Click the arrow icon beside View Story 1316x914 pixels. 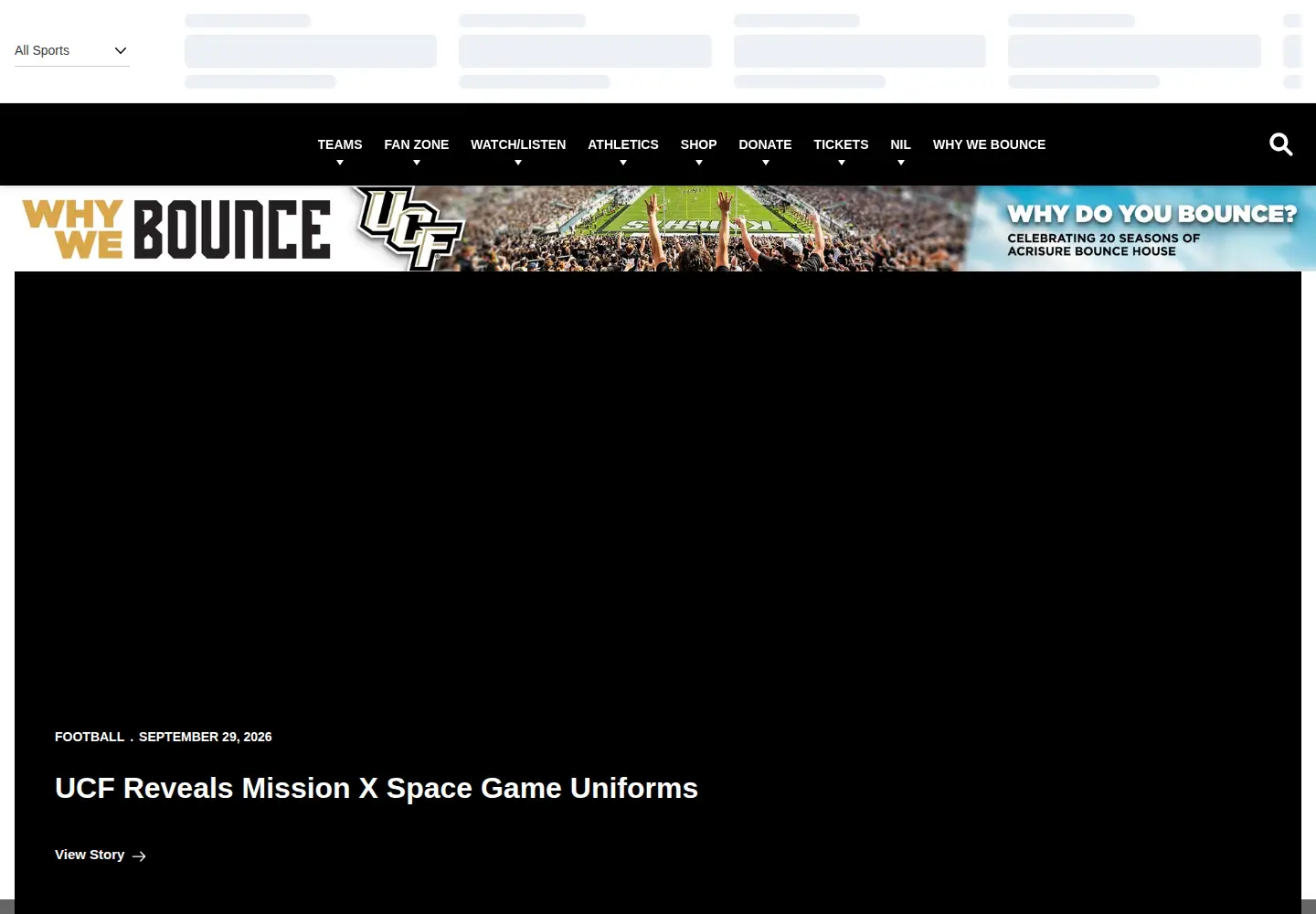[139, 856]
